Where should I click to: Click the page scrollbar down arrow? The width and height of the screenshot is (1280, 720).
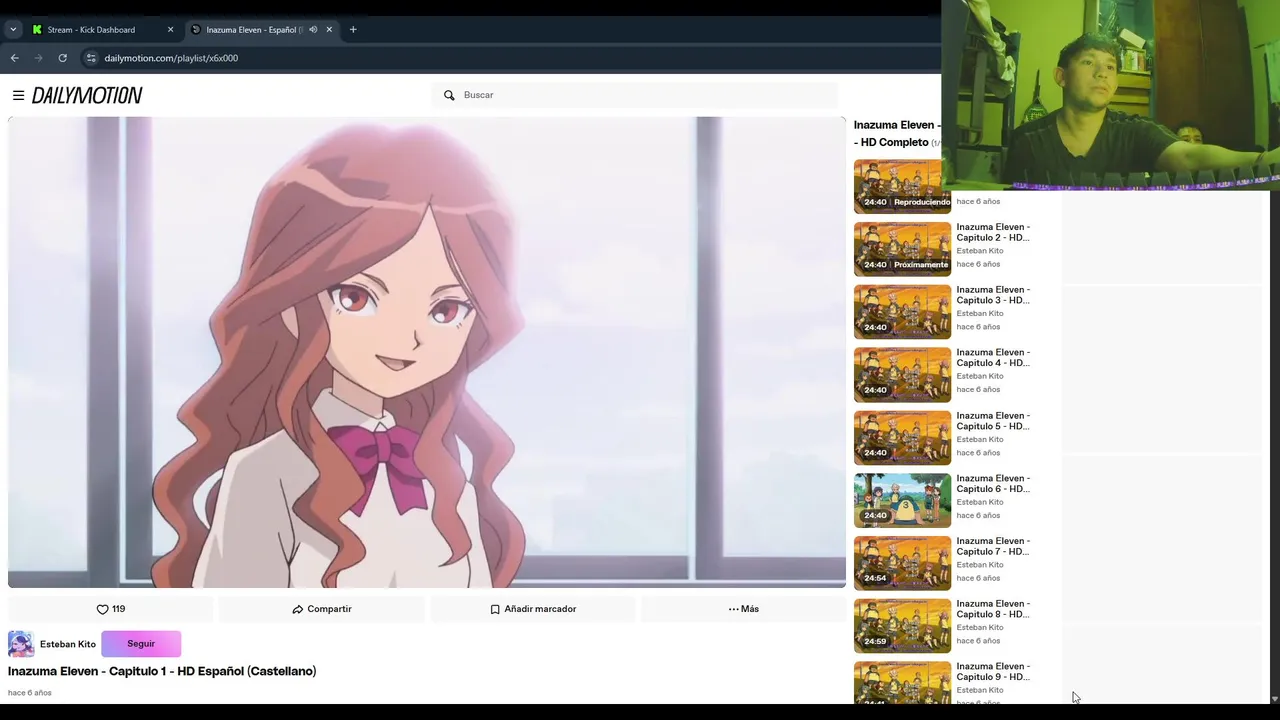click(1274, 699)
